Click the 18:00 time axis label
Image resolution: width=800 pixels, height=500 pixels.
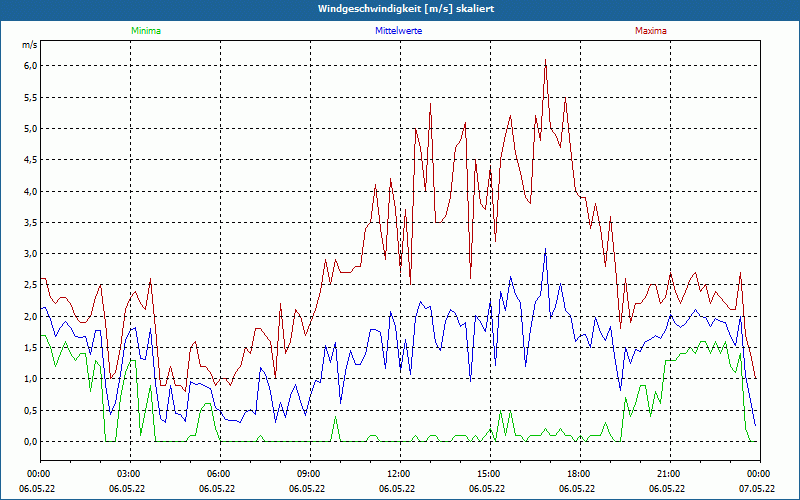(577, 474)
